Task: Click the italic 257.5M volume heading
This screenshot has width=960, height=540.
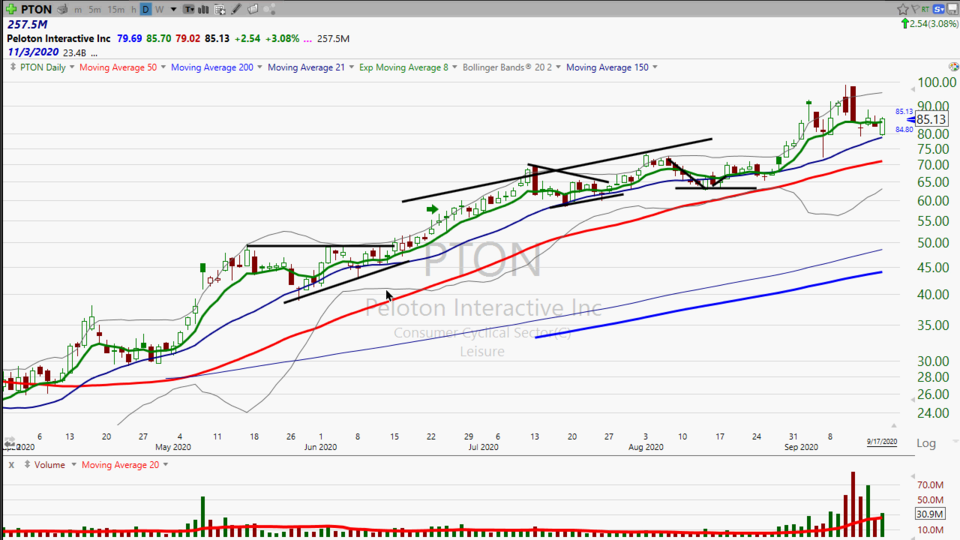Action: (x=27, y=24)
